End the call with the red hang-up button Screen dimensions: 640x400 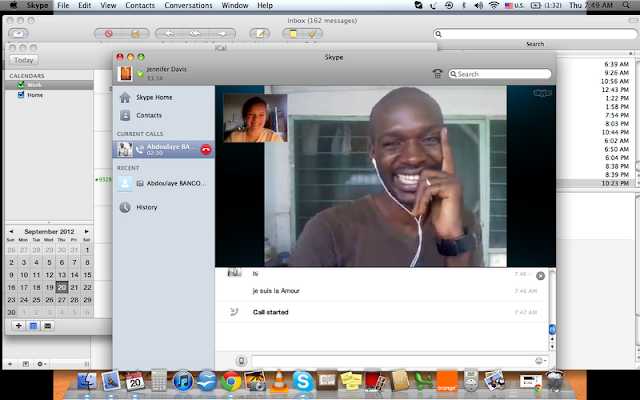[206, 150]
